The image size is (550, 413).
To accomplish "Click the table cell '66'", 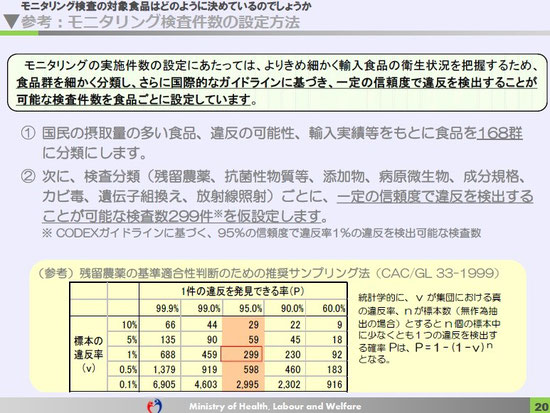I will point(170,325).
